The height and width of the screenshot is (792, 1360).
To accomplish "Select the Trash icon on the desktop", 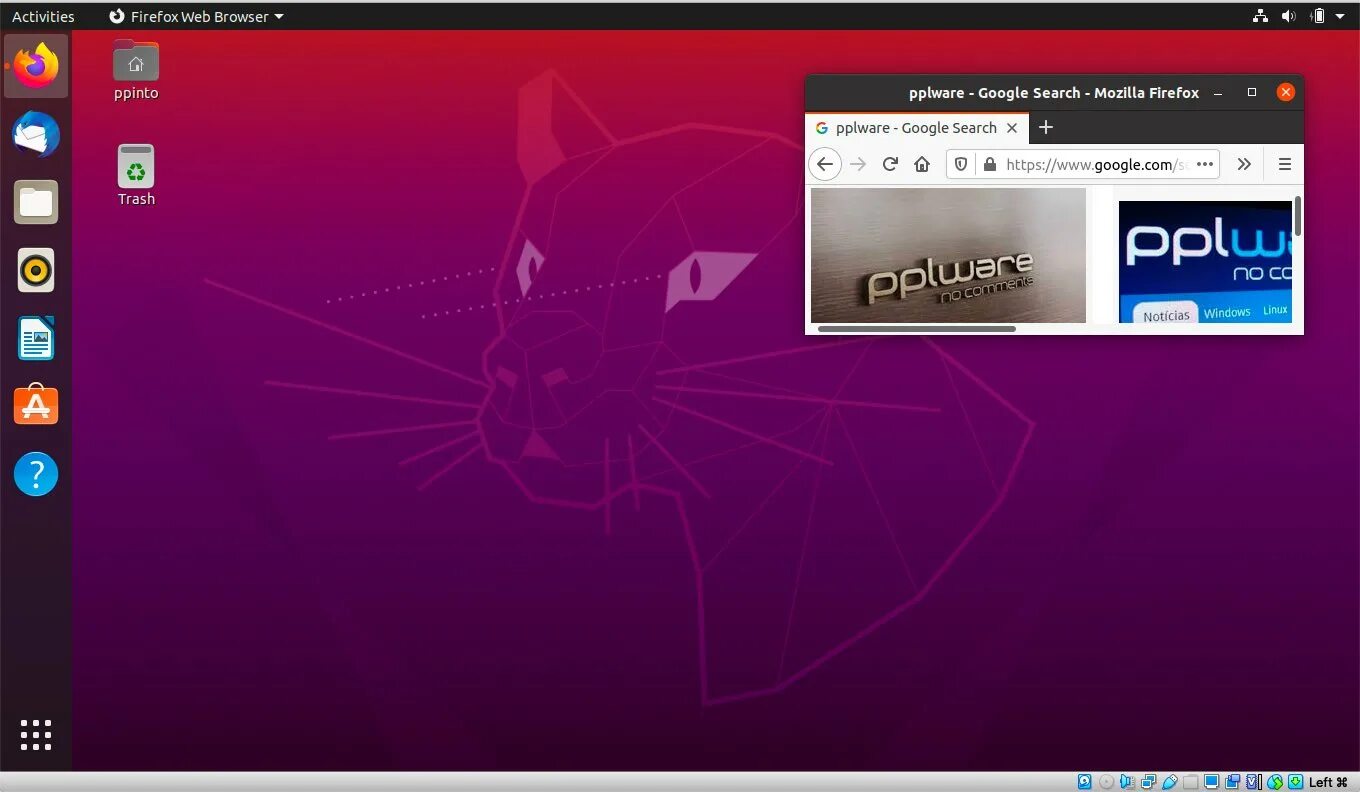I will 136,176.
